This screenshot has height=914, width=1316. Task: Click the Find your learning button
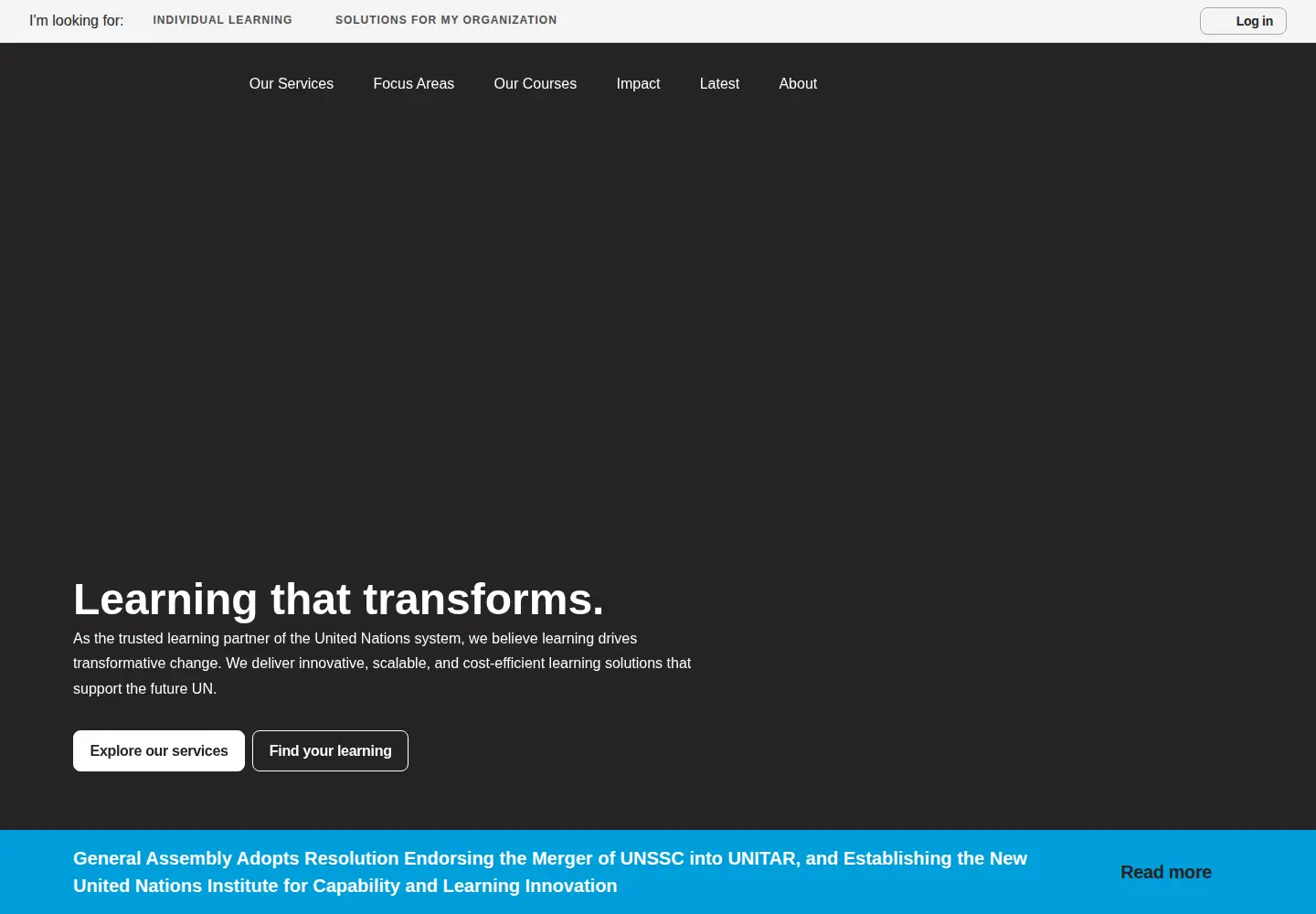pyautogui.click(x=330, y=750)
